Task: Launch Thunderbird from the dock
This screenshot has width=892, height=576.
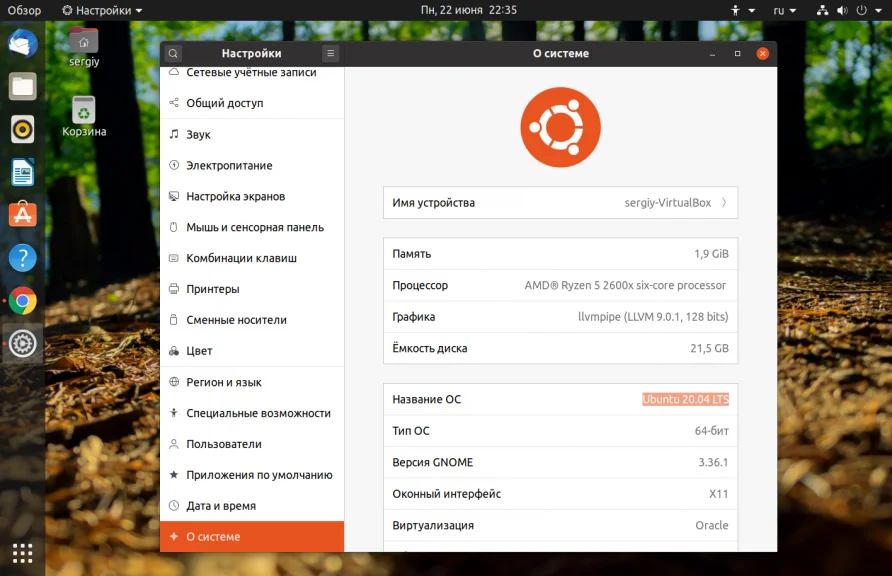Action: point(23,43)
